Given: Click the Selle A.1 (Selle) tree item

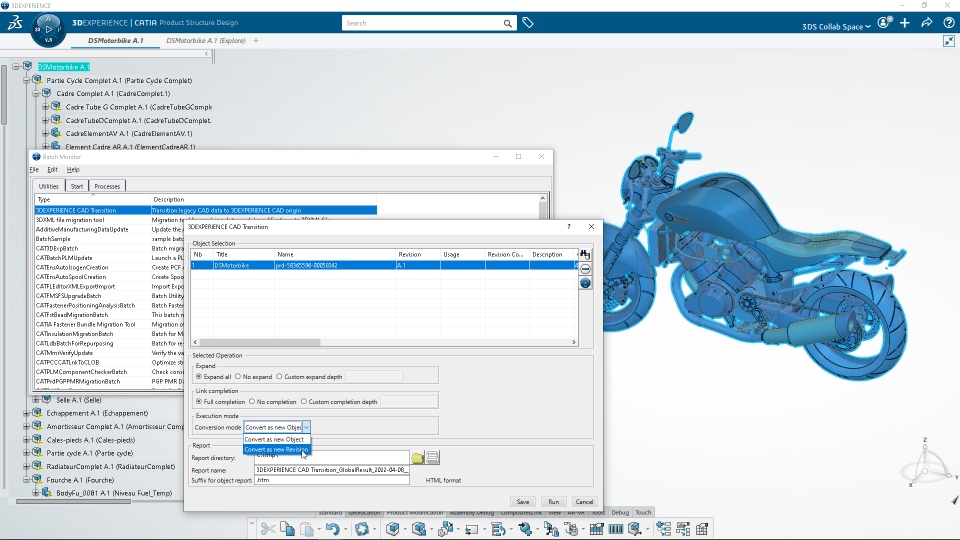Looking at the screenshot, I should tap(78, 400).
